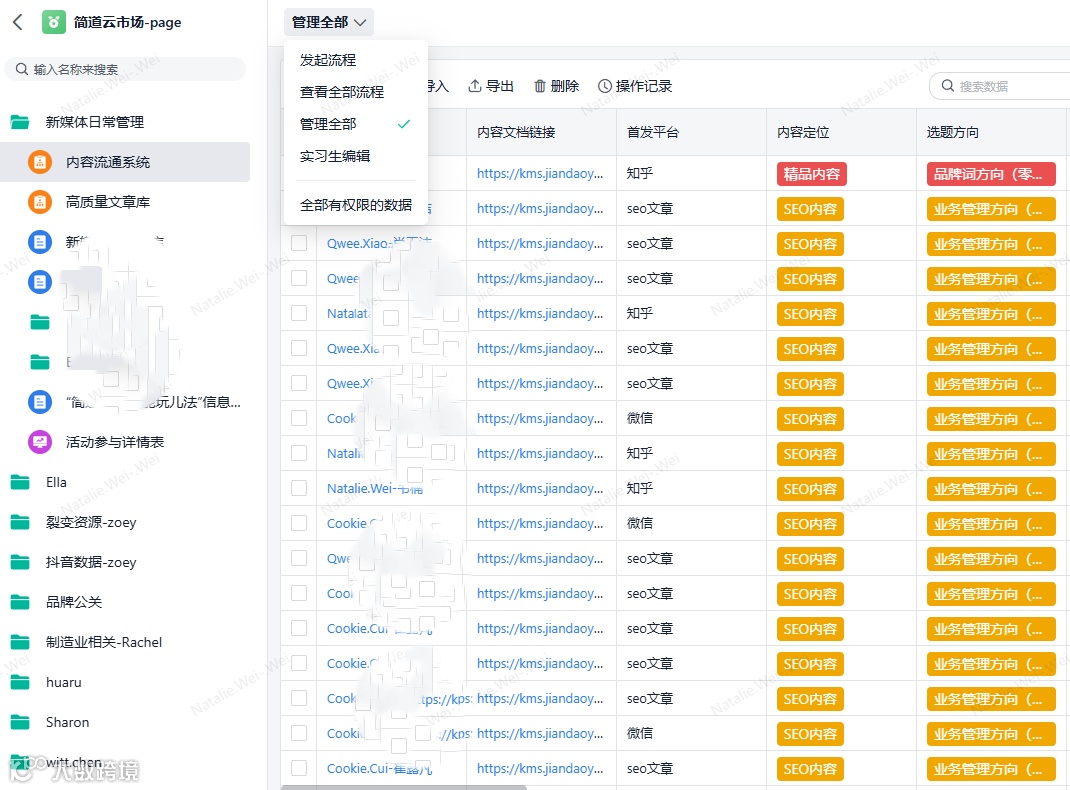Click the huaru folder icon

pyautogui.click(x=20, y=682)
